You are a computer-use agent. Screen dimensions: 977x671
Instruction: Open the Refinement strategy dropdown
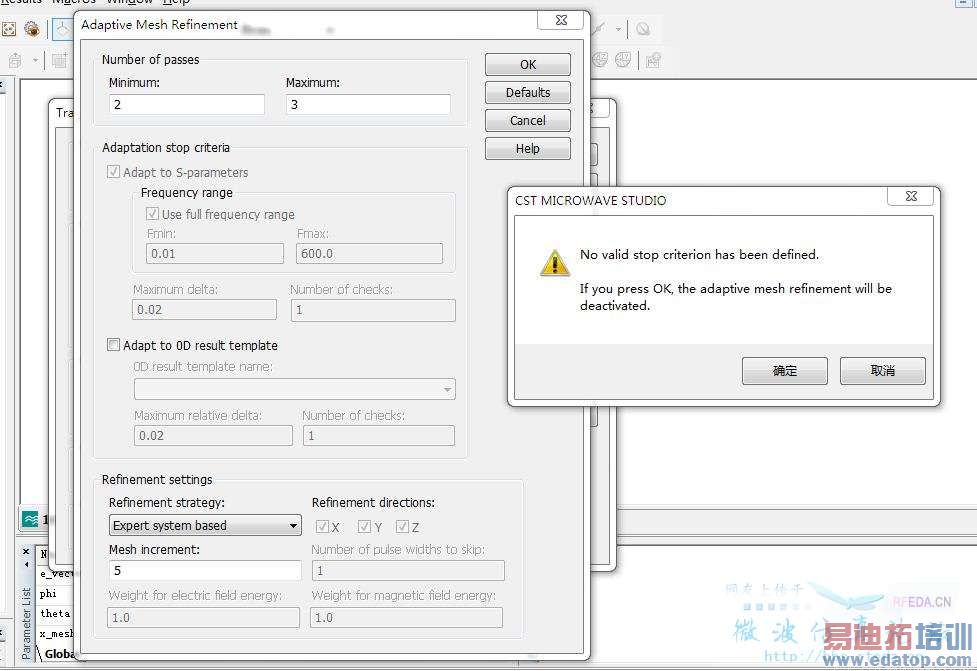coord(205,525)
